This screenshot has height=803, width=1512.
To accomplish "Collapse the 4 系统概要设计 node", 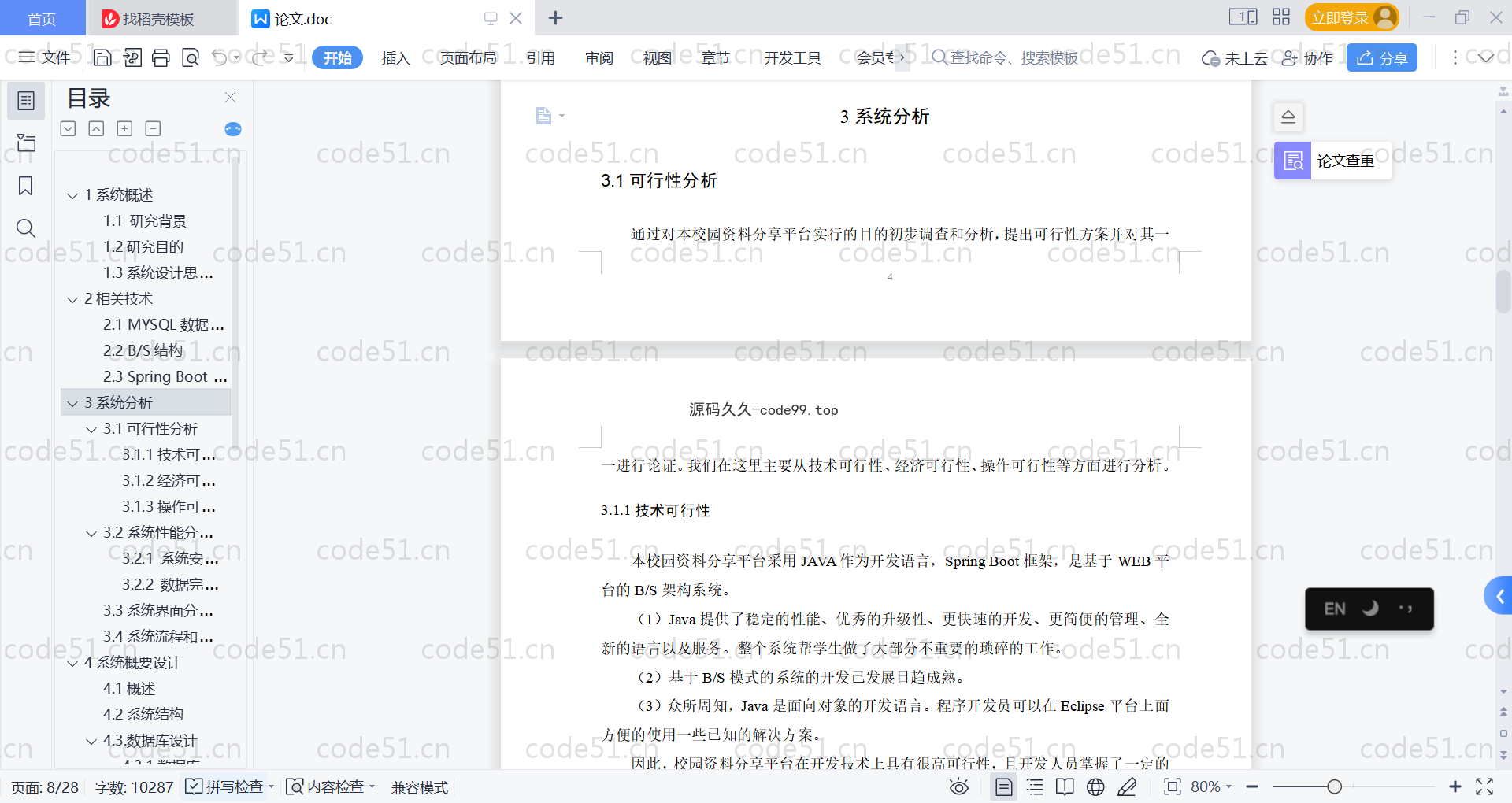I will pos(72,663).
